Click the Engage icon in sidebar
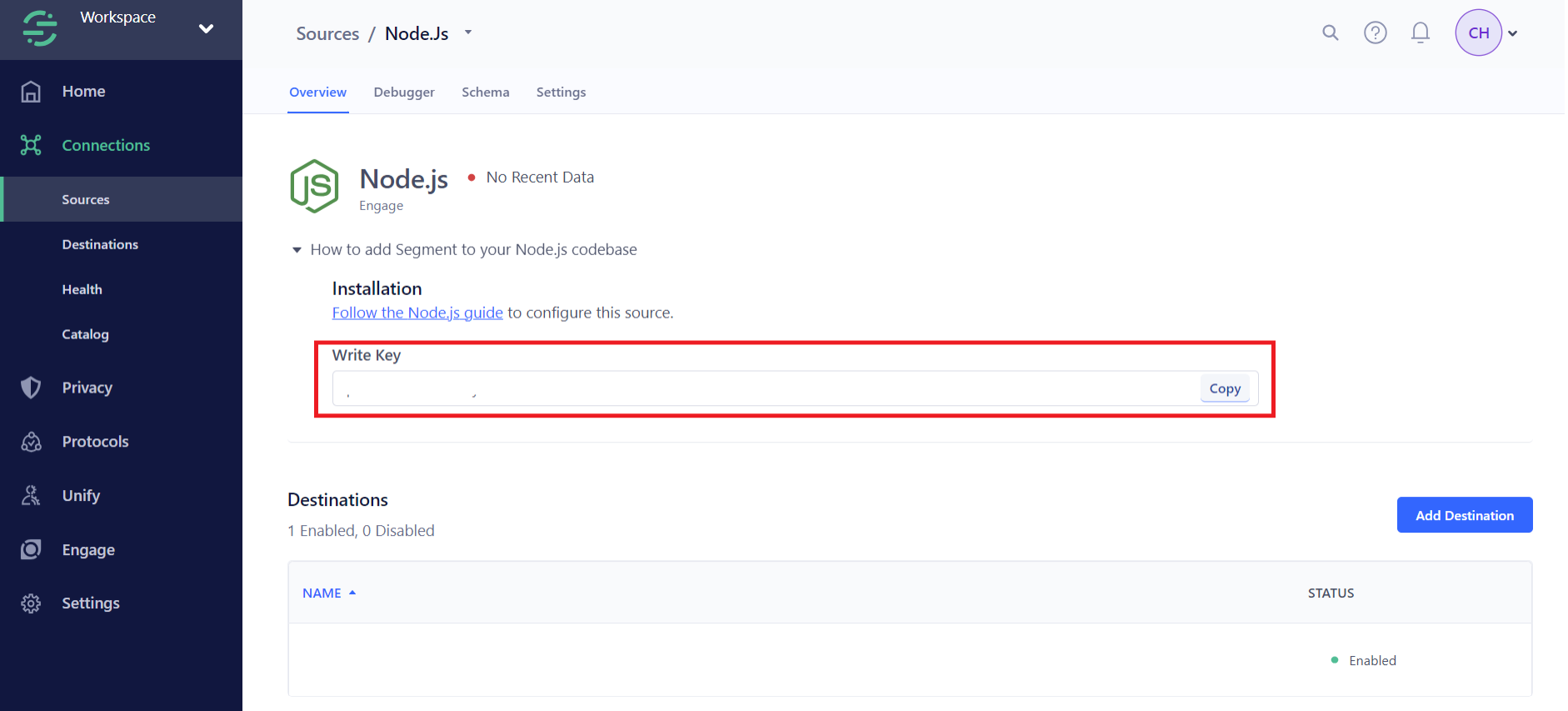This screenshot has width=1568, height=711. click(x=31, y=549)
